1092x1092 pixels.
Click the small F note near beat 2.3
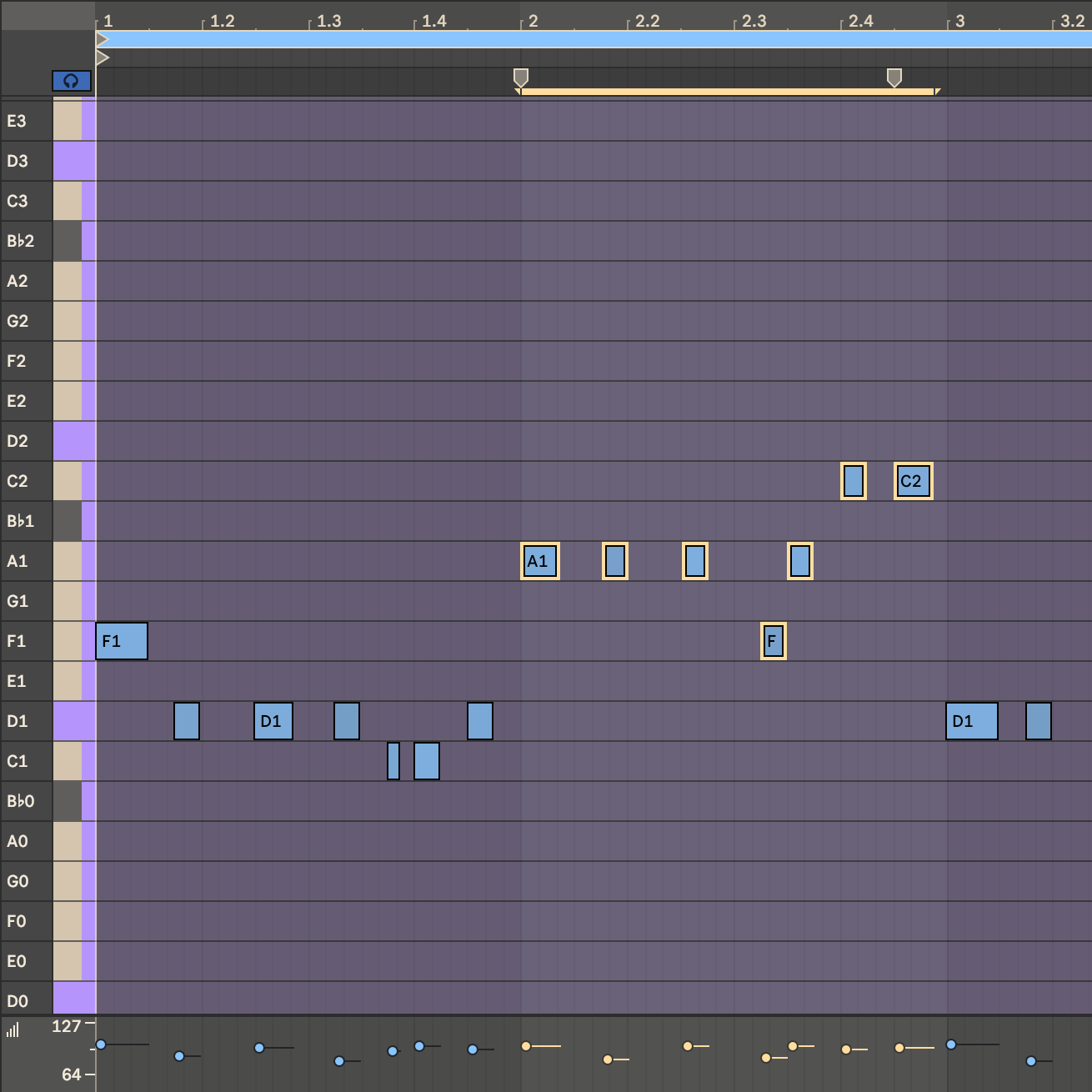(773, 641)
